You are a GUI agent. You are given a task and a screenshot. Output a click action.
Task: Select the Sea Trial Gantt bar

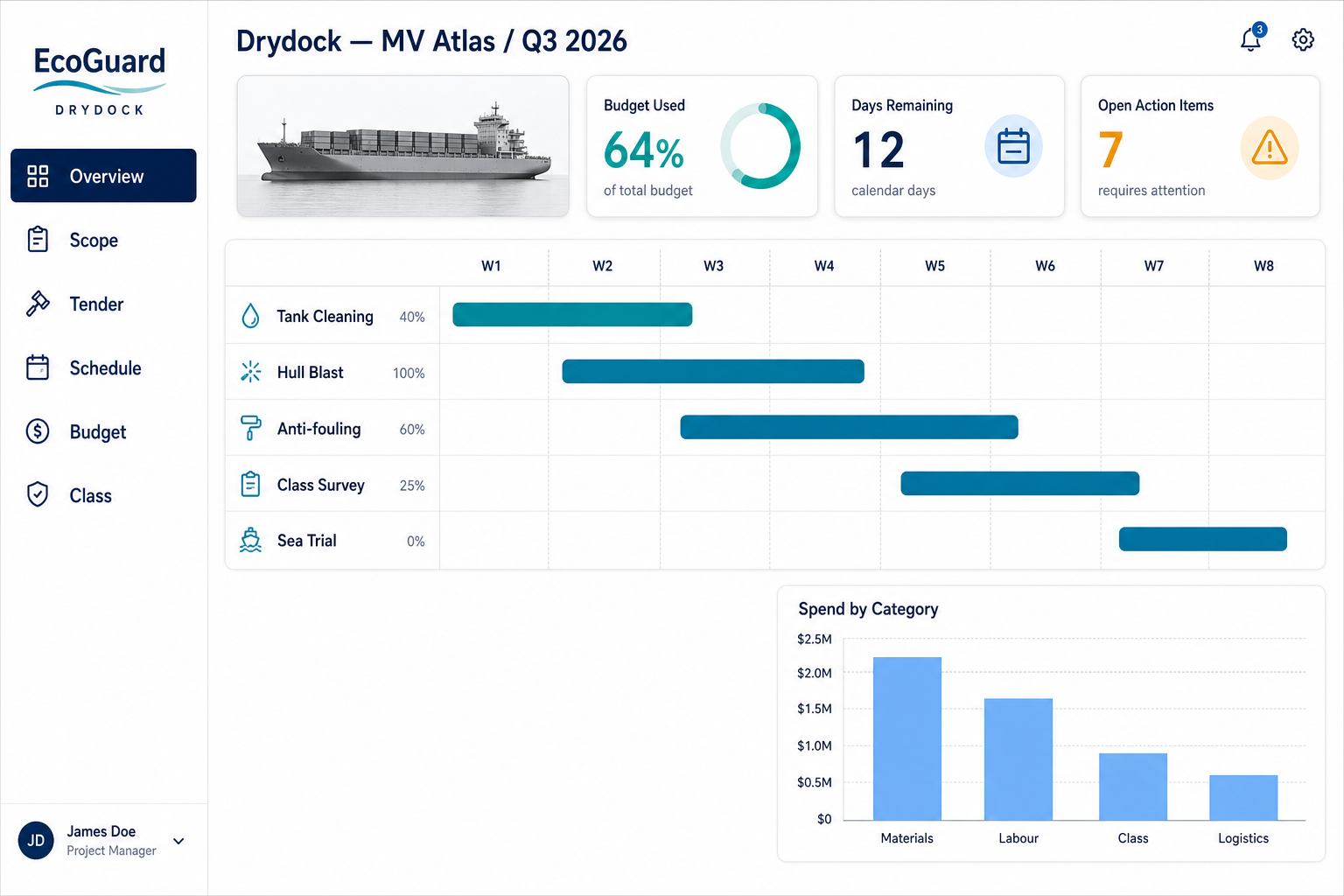[1203, 539]
